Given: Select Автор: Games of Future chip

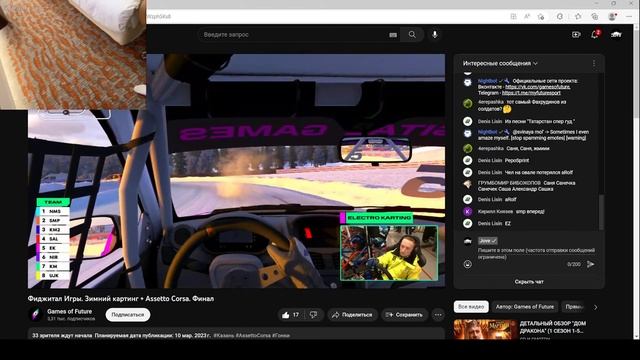Looking at the screenshot, I should coord(524,307).
